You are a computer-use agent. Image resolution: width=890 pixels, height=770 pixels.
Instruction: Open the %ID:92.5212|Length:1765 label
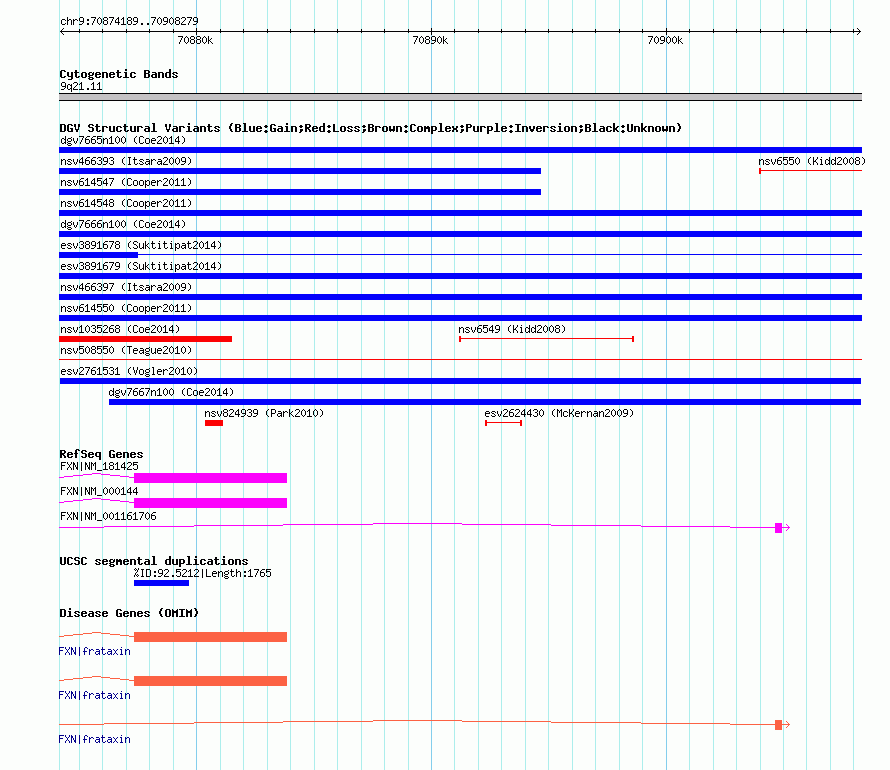coord(203,573)
